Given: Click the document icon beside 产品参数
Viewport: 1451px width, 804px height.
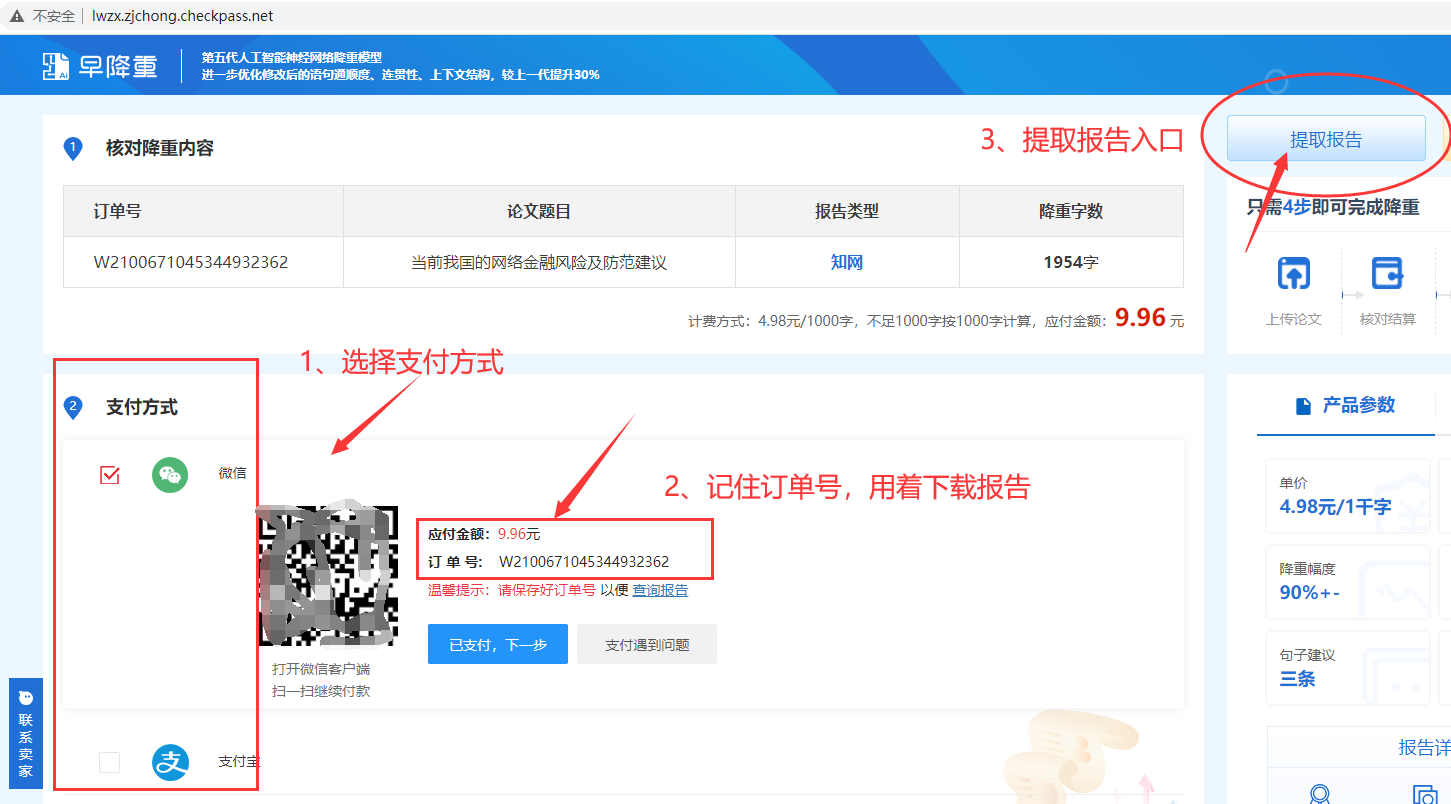Looking at the screenshot, I should coord(1303,406).
